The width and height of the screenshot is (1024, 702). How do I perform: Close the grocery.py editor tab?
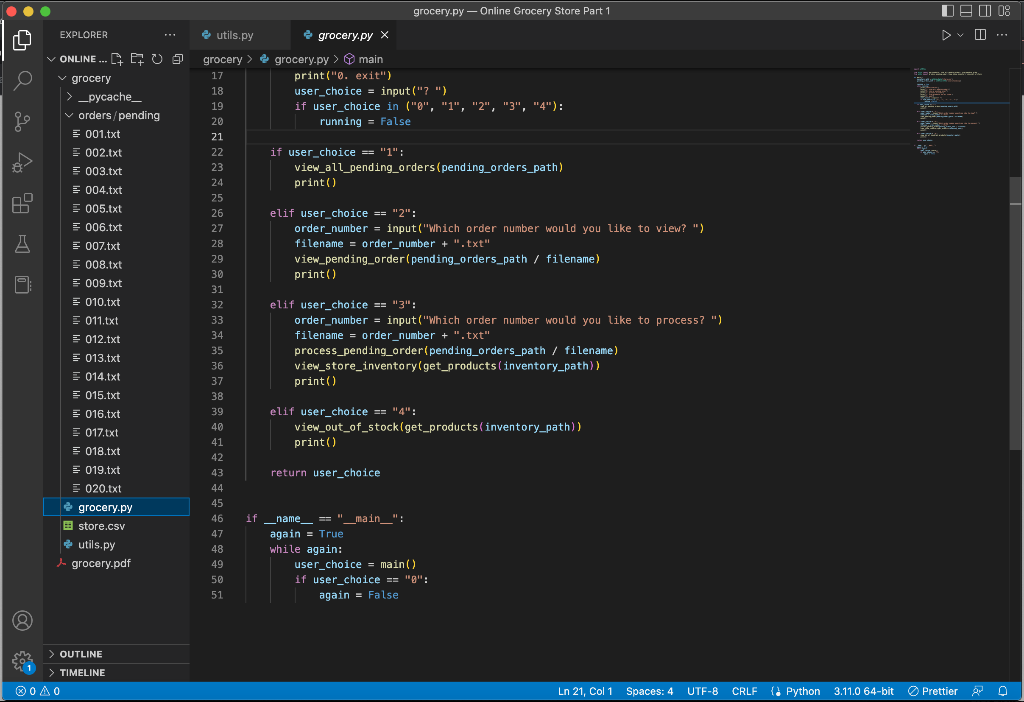pyautogui.click(x=385, y=35)
